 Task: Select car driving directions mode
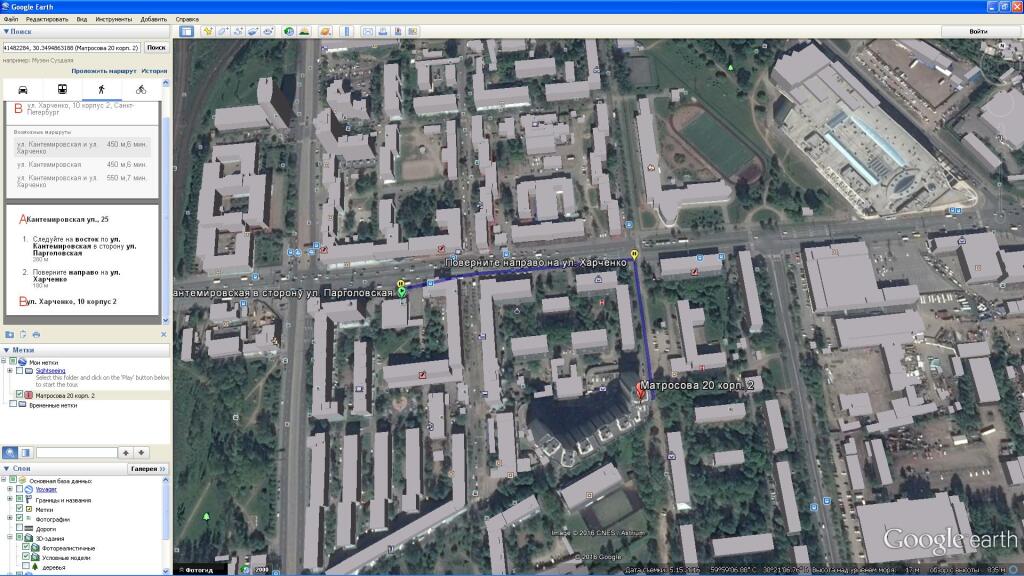click(x=23, y=89)
